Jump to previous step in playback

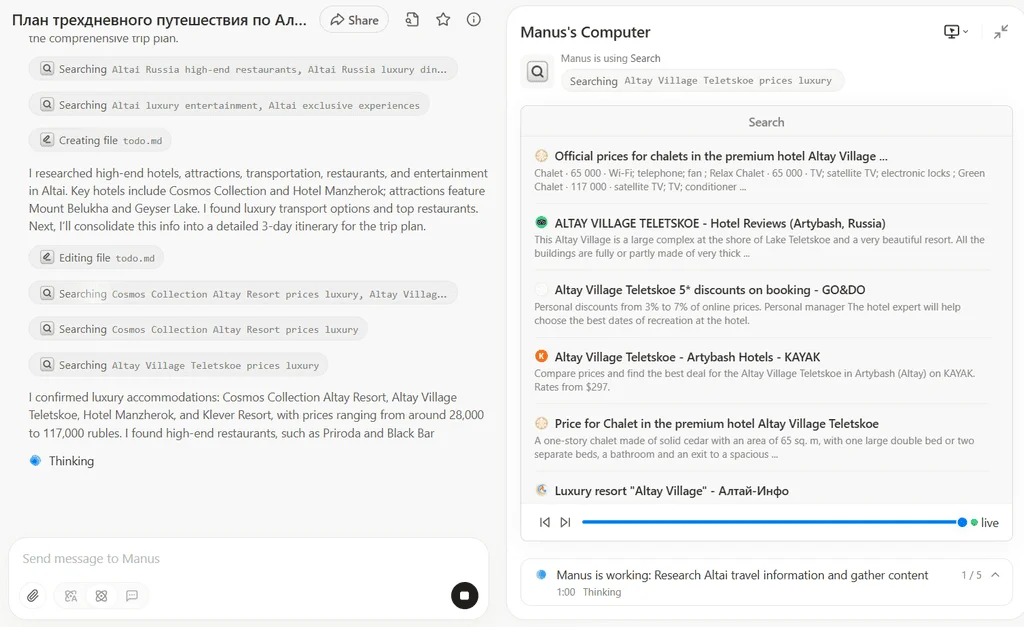[x=545, y=522]
